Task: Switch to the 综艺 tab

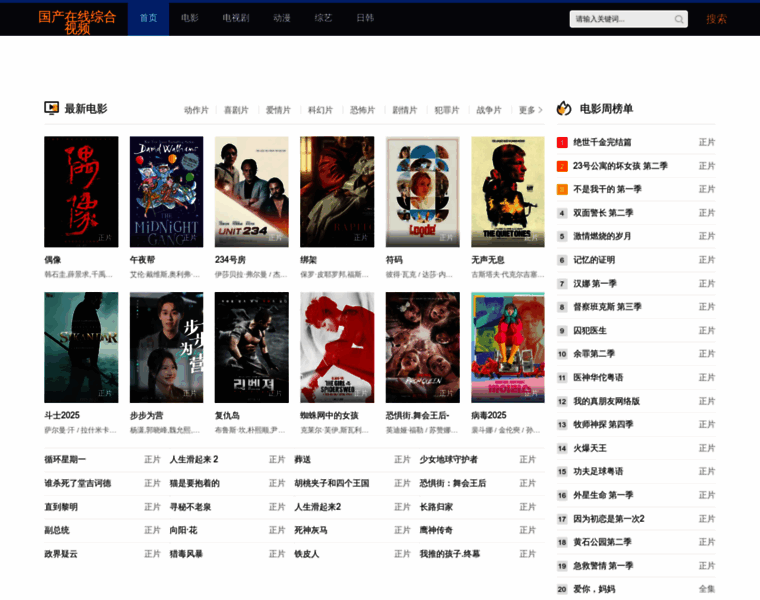Action: point(323,18)
